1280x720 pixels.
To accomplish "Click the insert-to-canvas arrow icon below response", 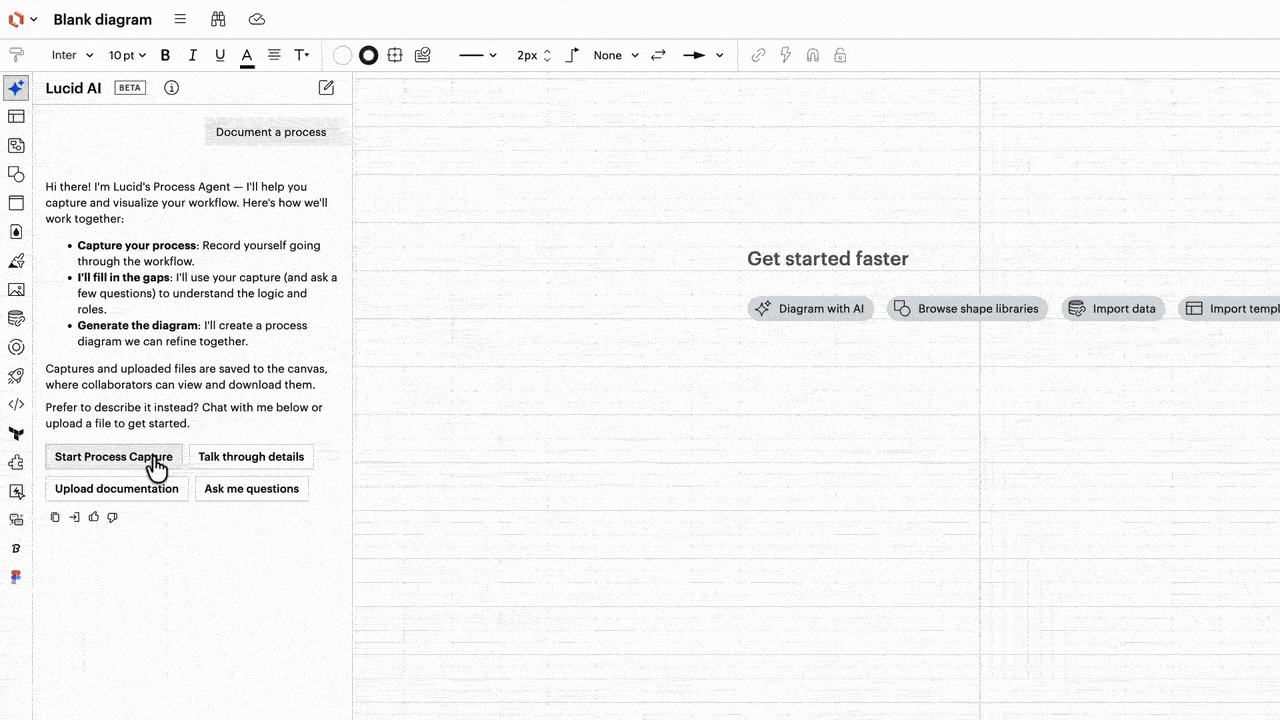I will click(x=75, y=517).
